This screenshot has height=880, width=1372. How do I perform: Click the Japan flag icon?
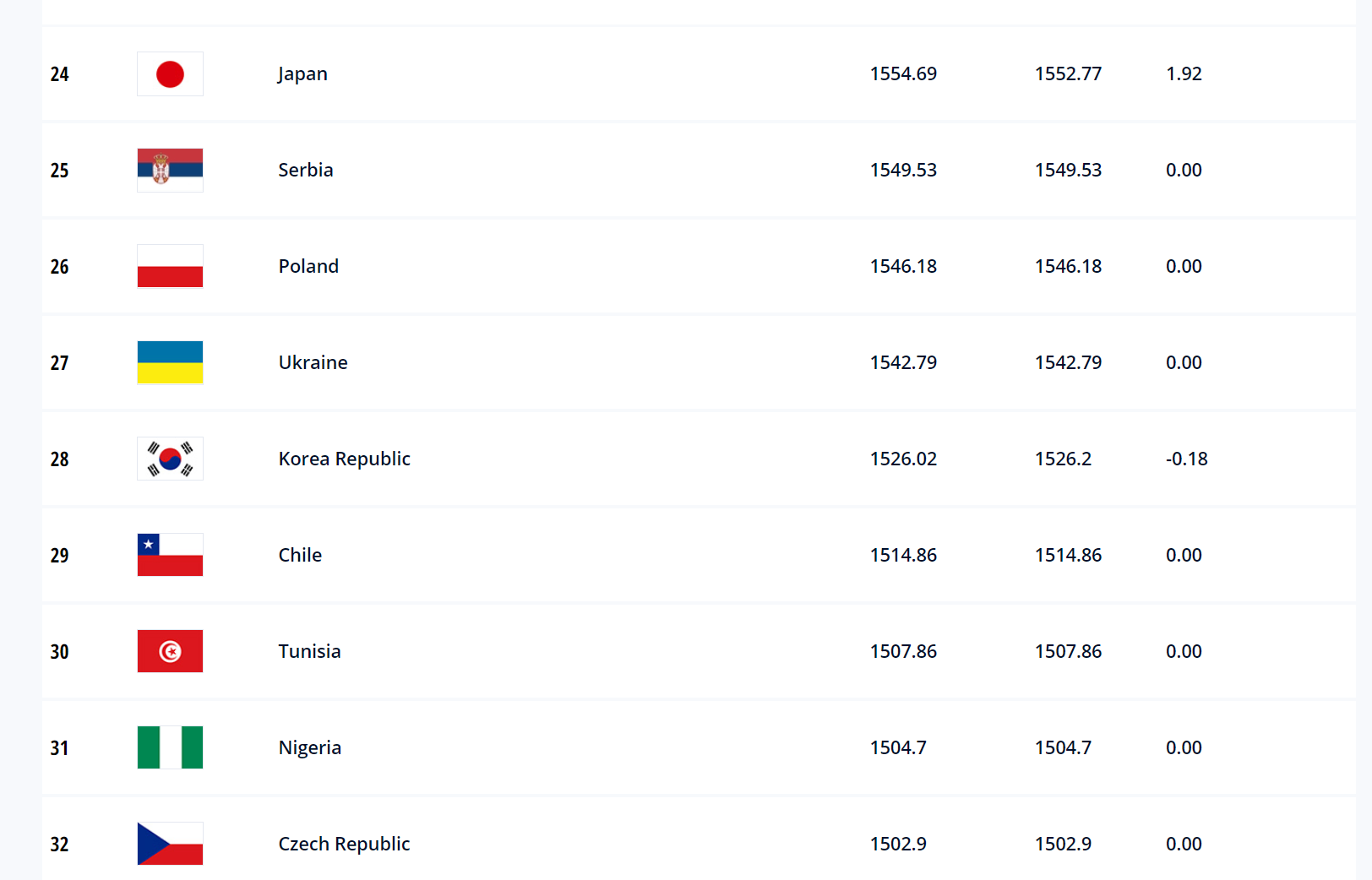pos(170,73)
